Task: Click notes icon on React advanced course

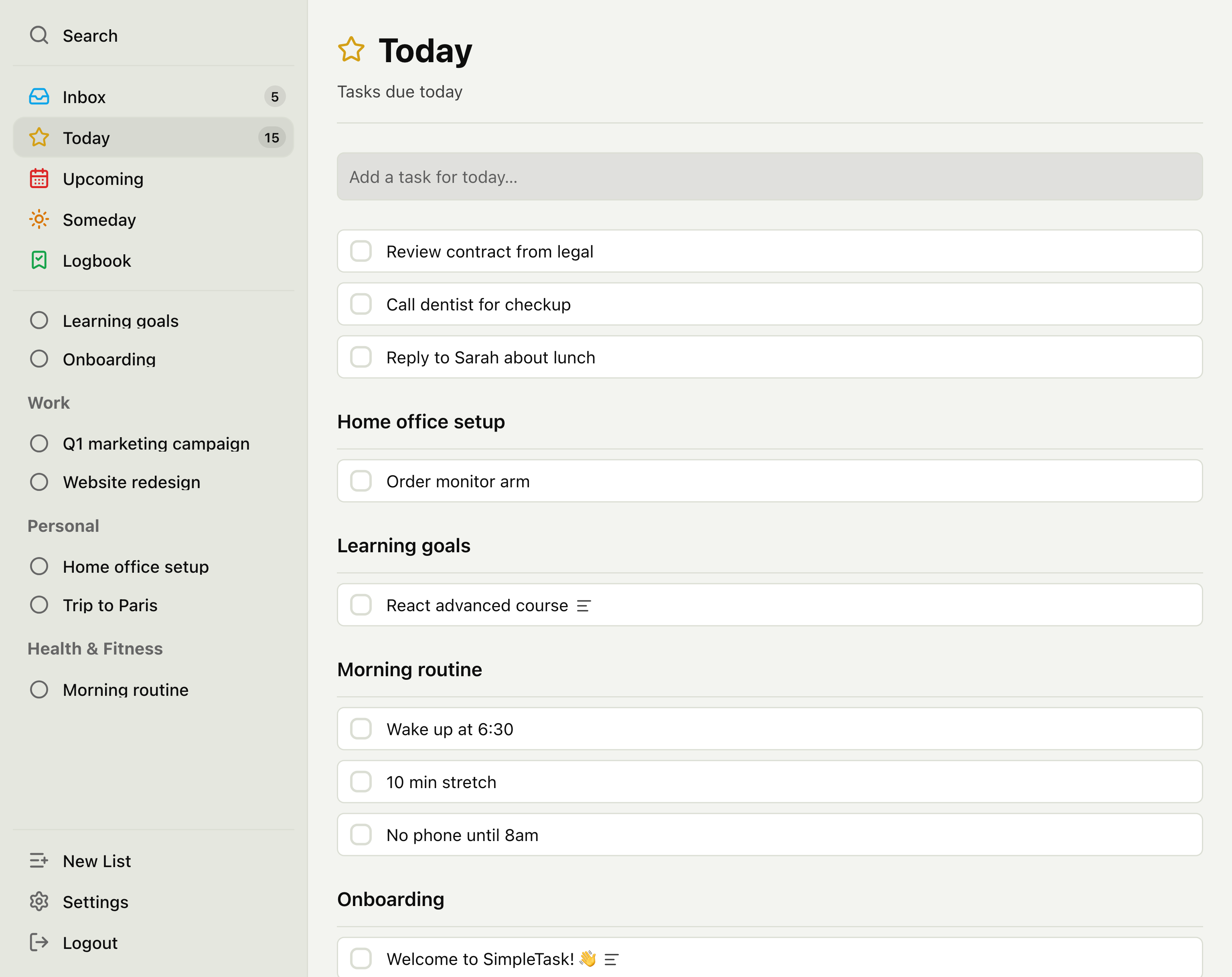Action: click(x=584, y=606)
